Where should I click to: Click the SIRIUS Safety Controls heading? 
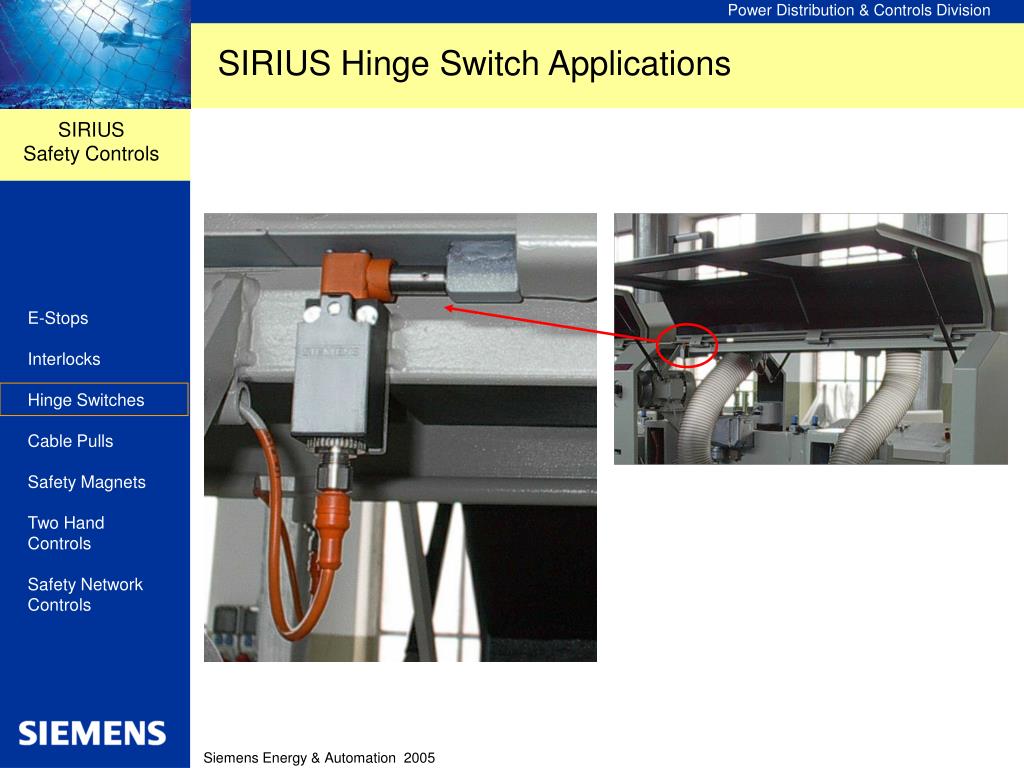(x=91, y=142)
